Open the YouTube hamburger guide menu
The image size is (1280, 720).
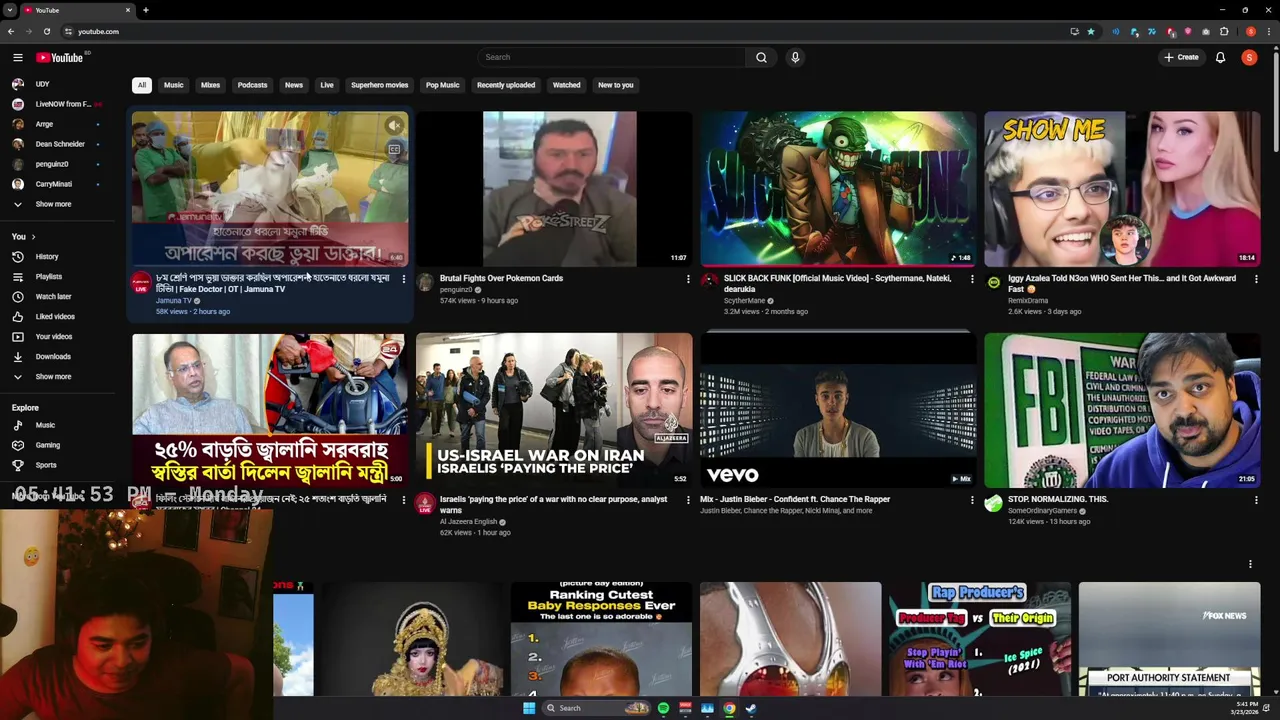point(18,58)
